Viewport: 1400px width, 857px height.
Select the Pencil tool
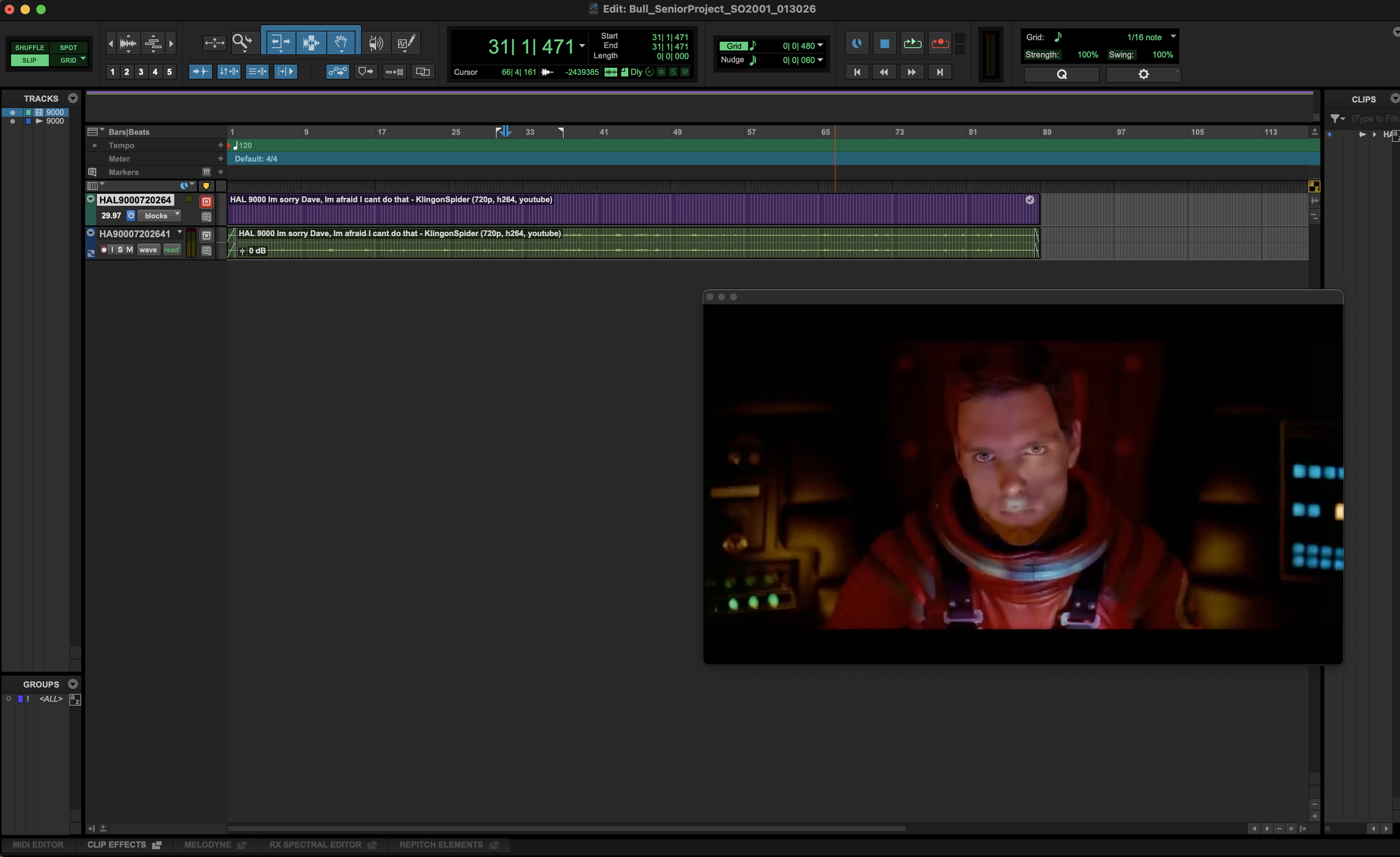point(406,43)
